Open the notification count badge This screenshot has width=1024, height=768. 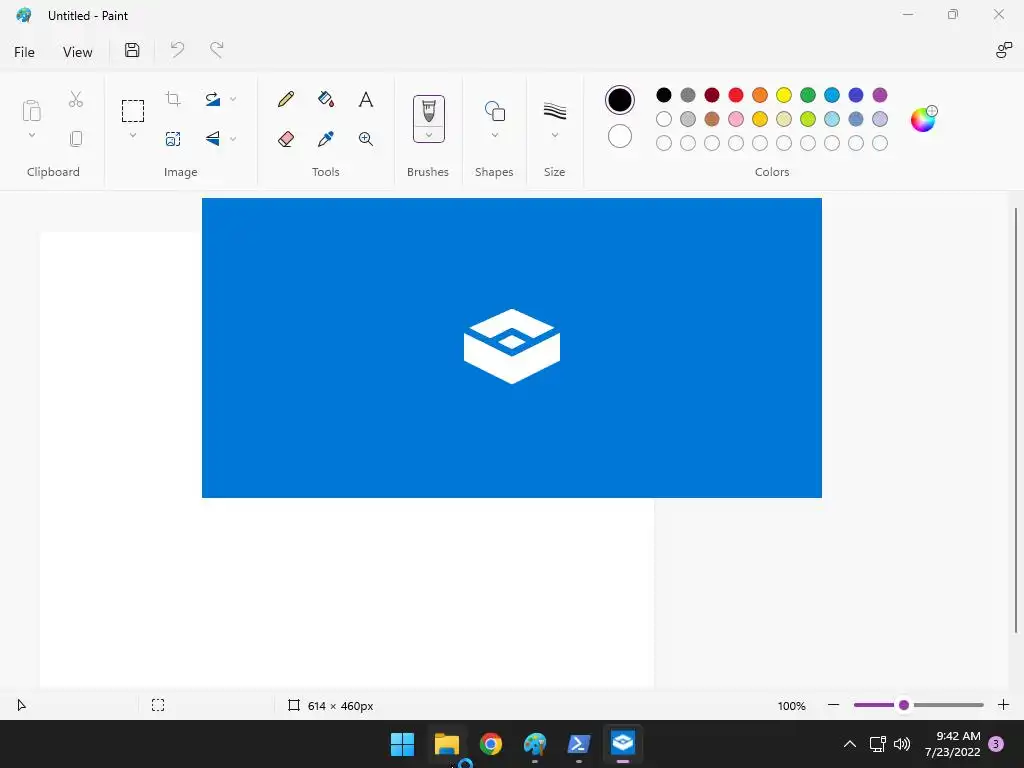click(996, 744)
